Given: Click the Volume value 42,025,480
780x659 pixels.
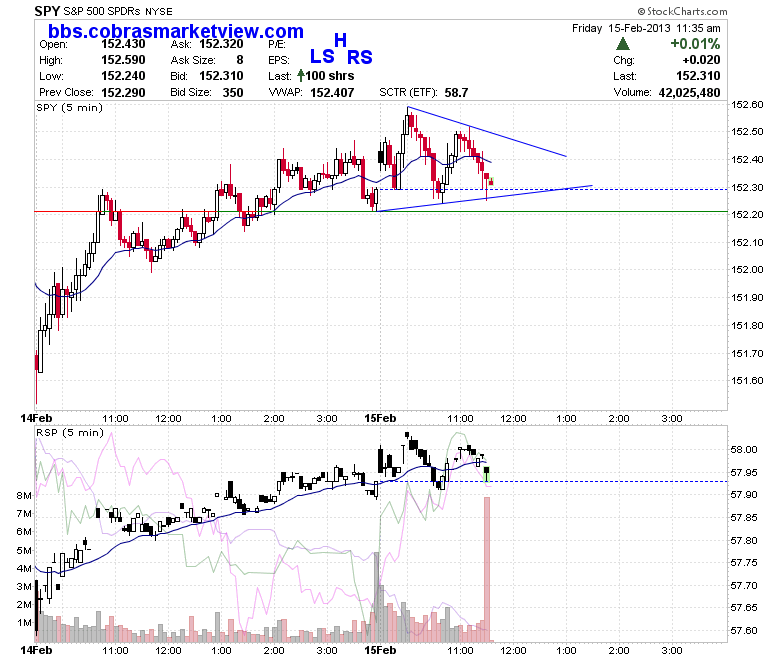Looking at the screenshot, I should (x=689, y=93).
